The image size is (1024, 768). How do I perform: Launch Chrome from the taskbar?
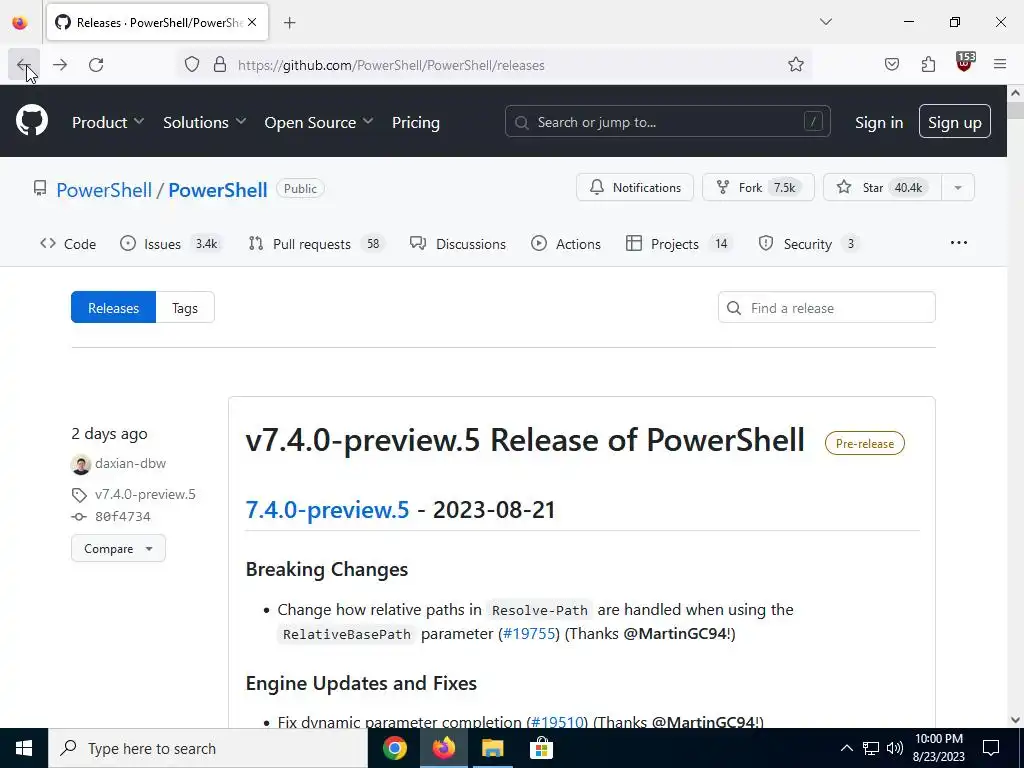click(394, 748)
